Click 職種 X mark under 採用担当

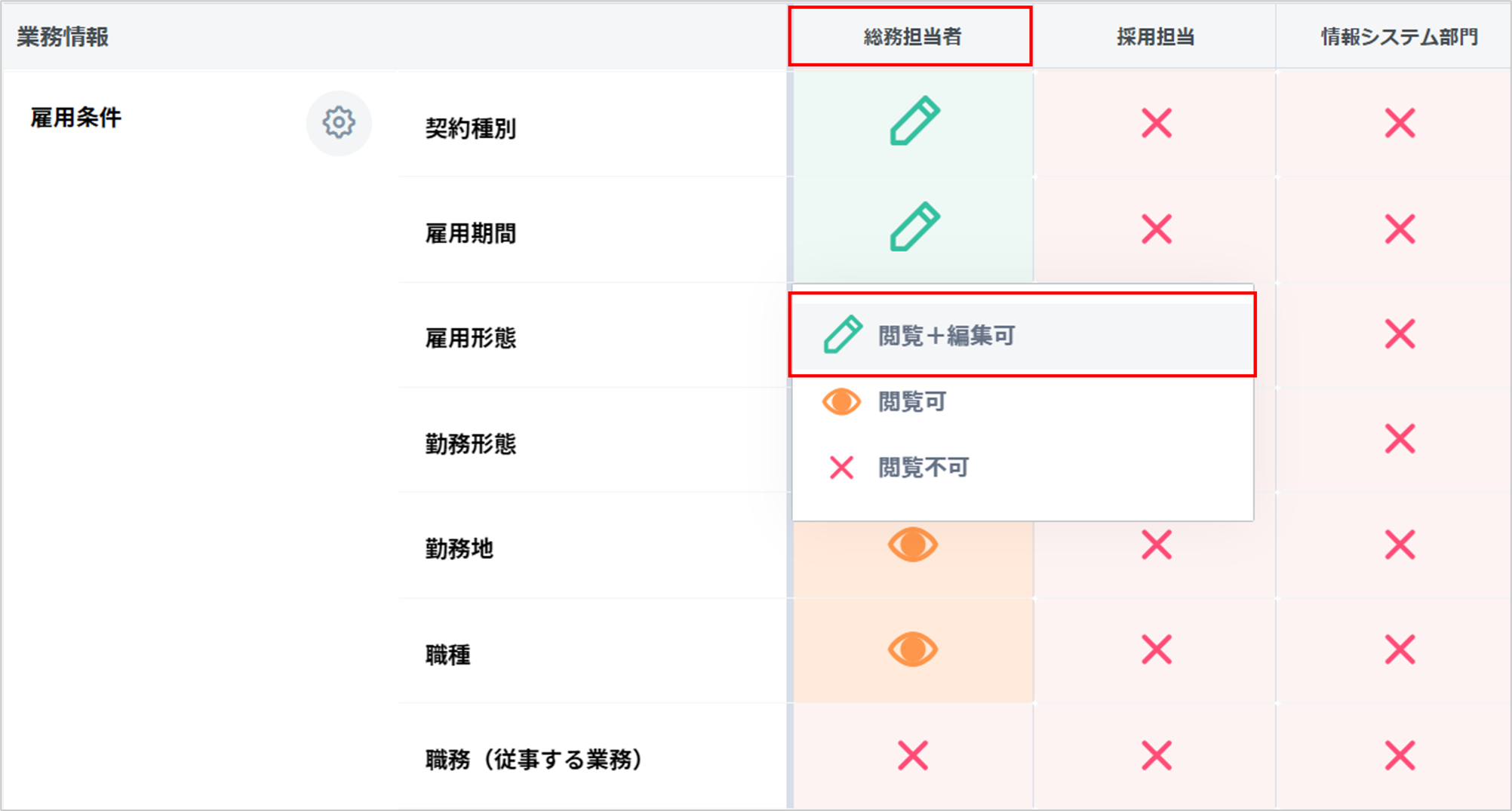(x=1156, y=650)
